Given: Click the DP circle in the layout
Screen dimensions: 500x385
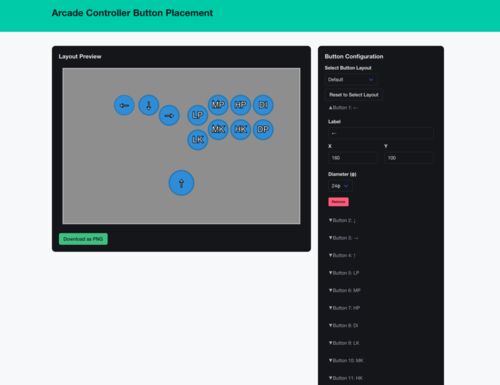Looking at the screenshot, I should [263, 129].
